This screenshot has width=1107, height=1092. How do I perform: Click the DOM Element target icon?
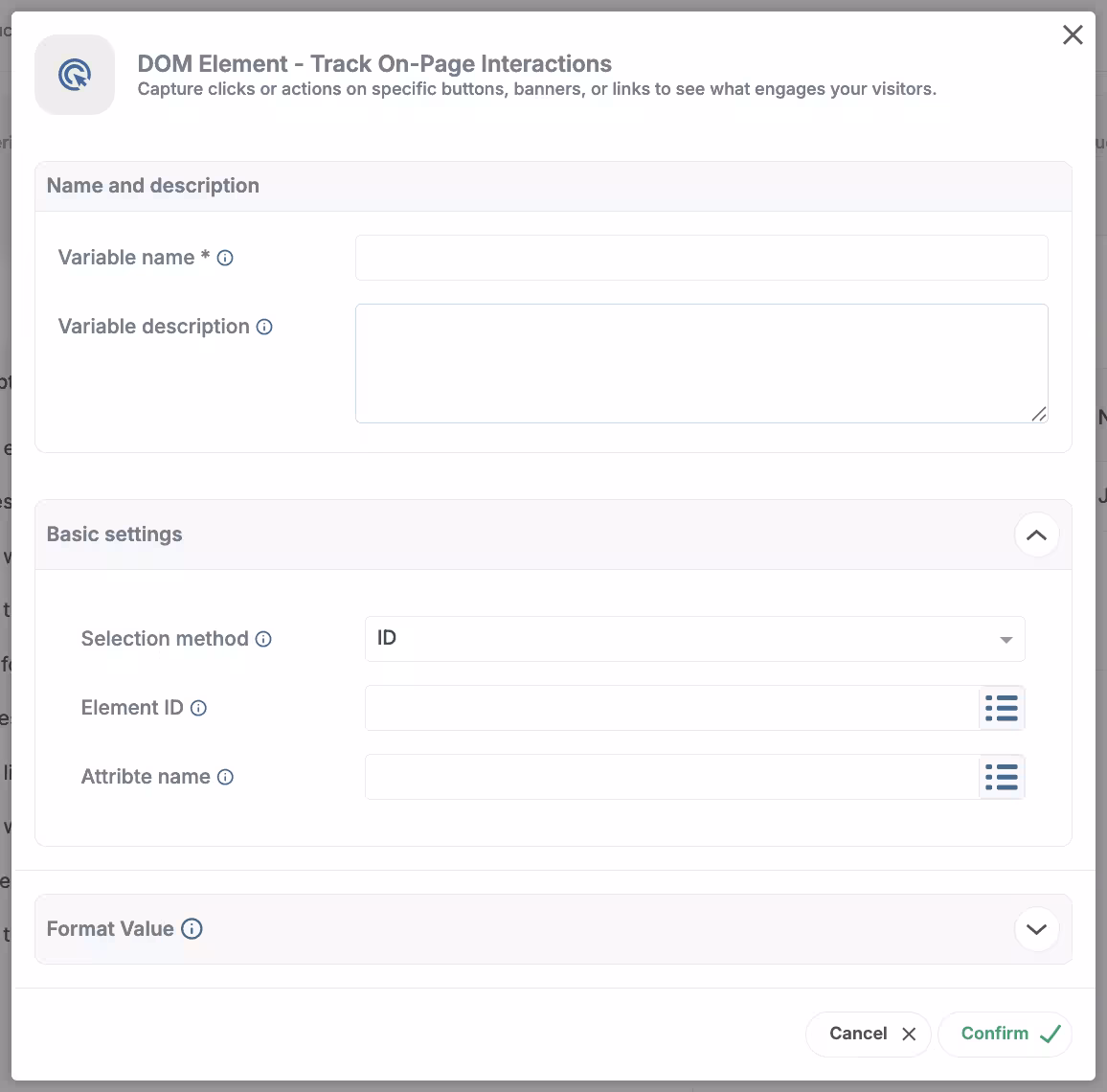(75, 75)
